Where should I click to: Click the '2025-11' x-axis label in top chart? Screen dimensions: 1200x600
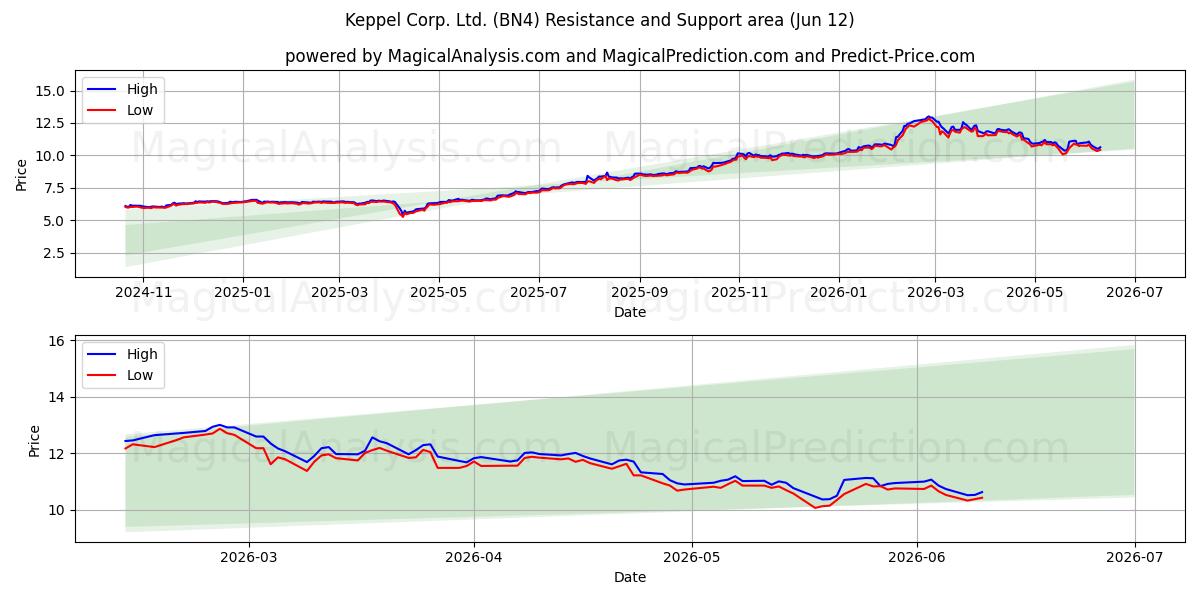tap(739, 292)
